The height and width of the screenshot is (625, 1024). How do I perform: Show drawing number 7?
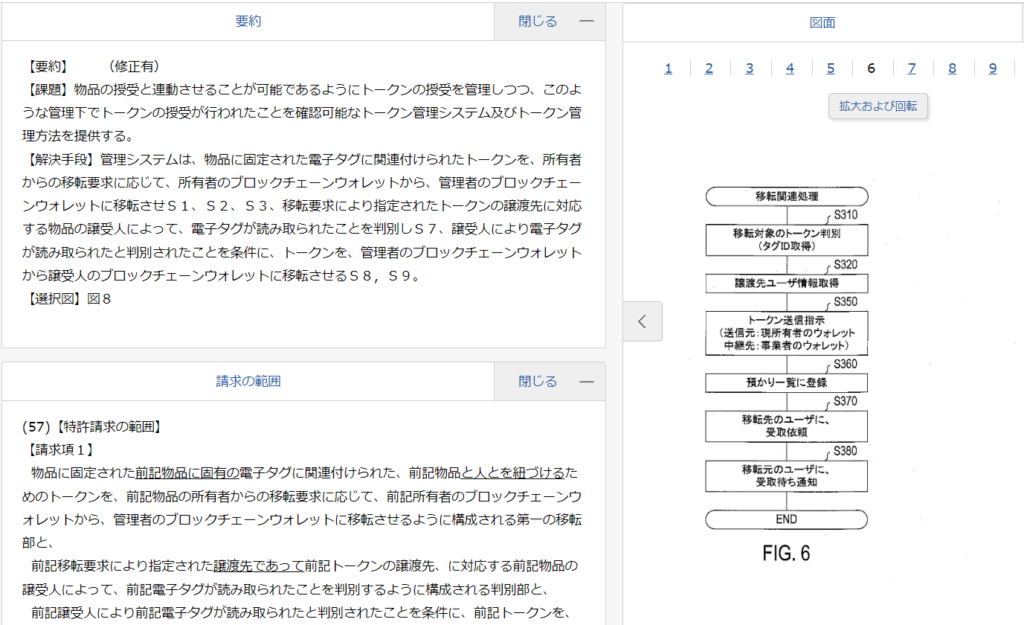(912, 69)
